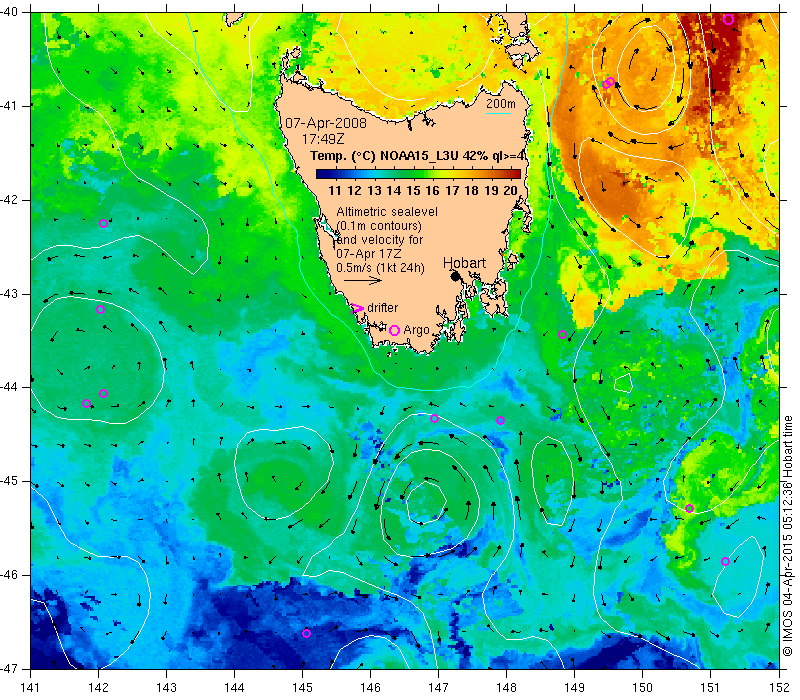
Task: Click the '152' longitude axis label
Action: point(780,687)
